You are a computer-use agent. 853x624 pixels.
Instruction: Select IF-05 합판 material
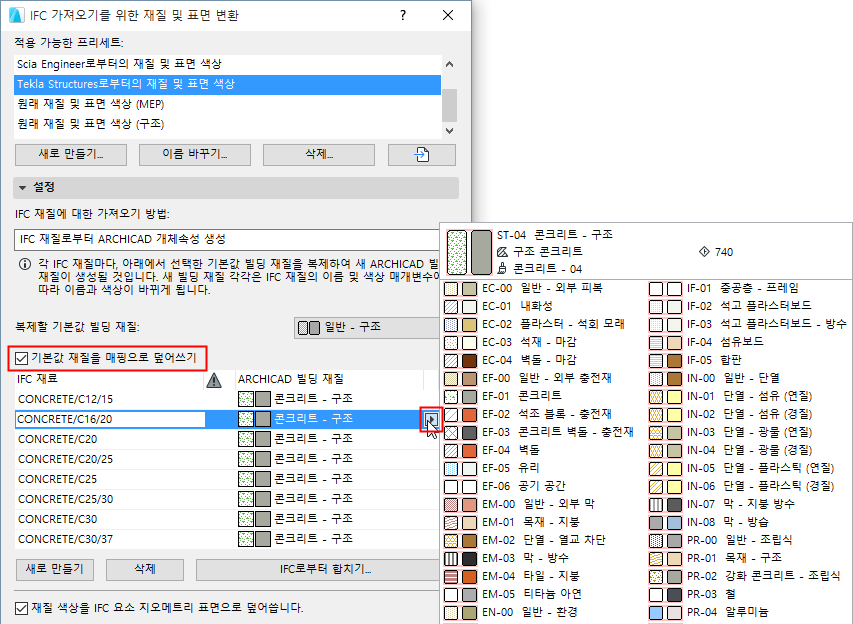coord(749,360)
